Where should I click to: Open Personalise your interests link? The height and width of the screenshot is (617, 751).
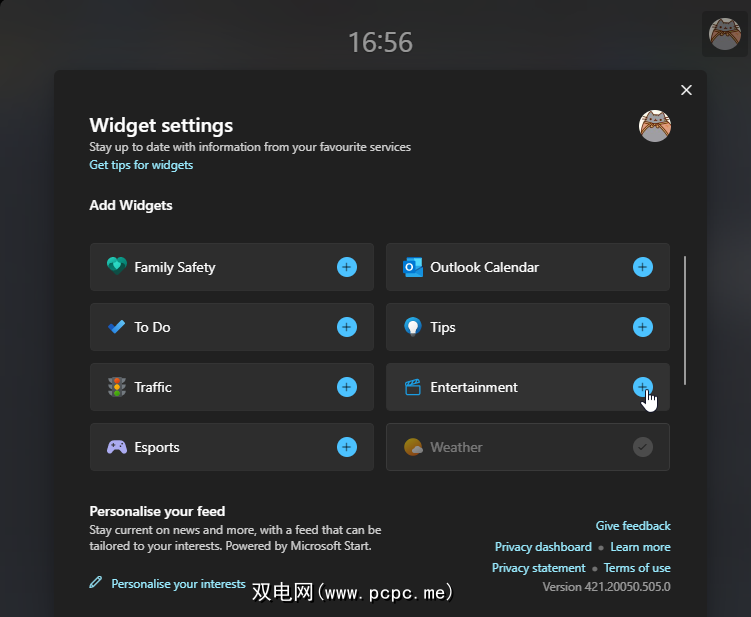click(178, 583)
